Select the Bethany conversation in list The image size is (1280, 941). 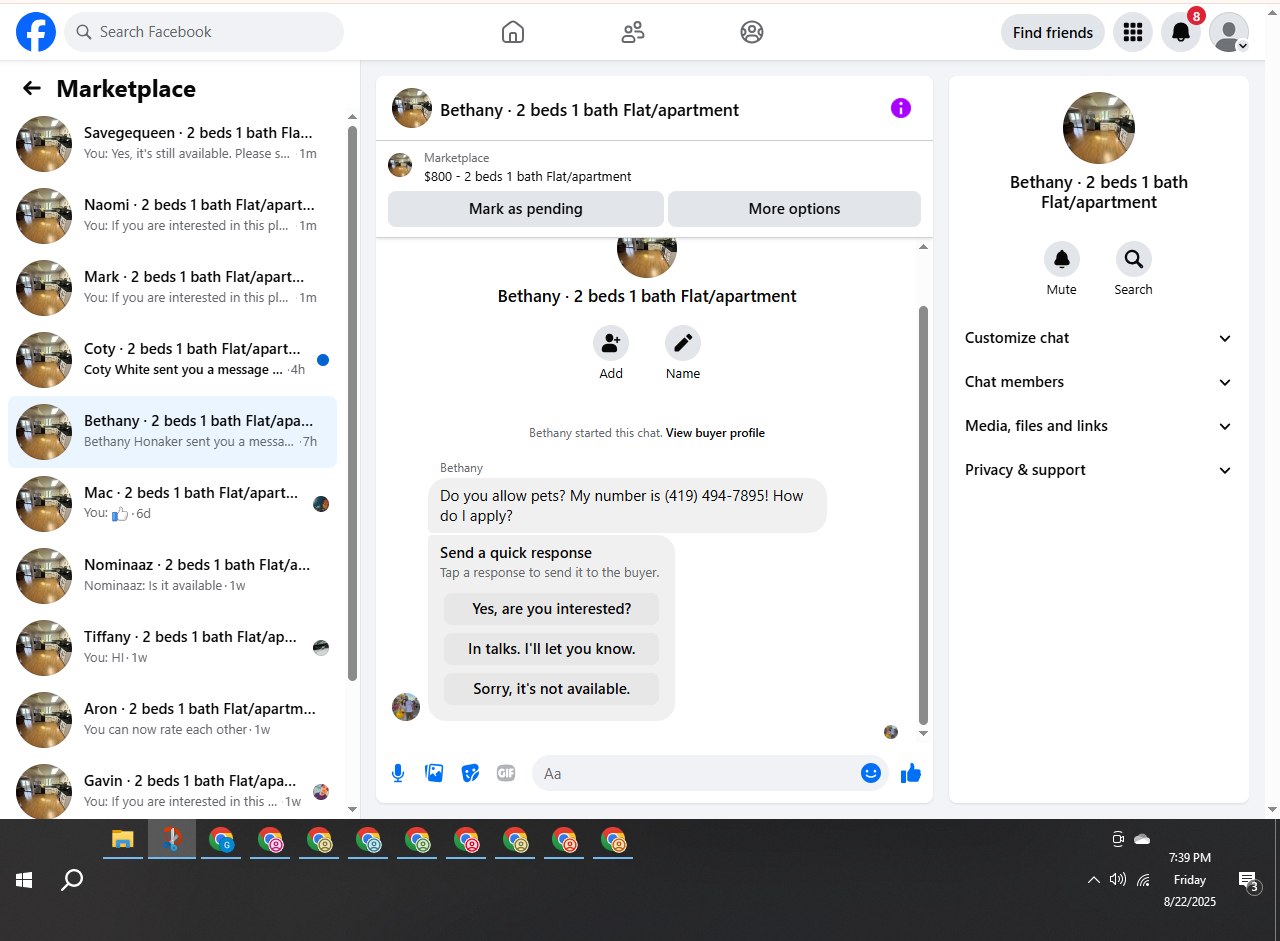point(172,432)
